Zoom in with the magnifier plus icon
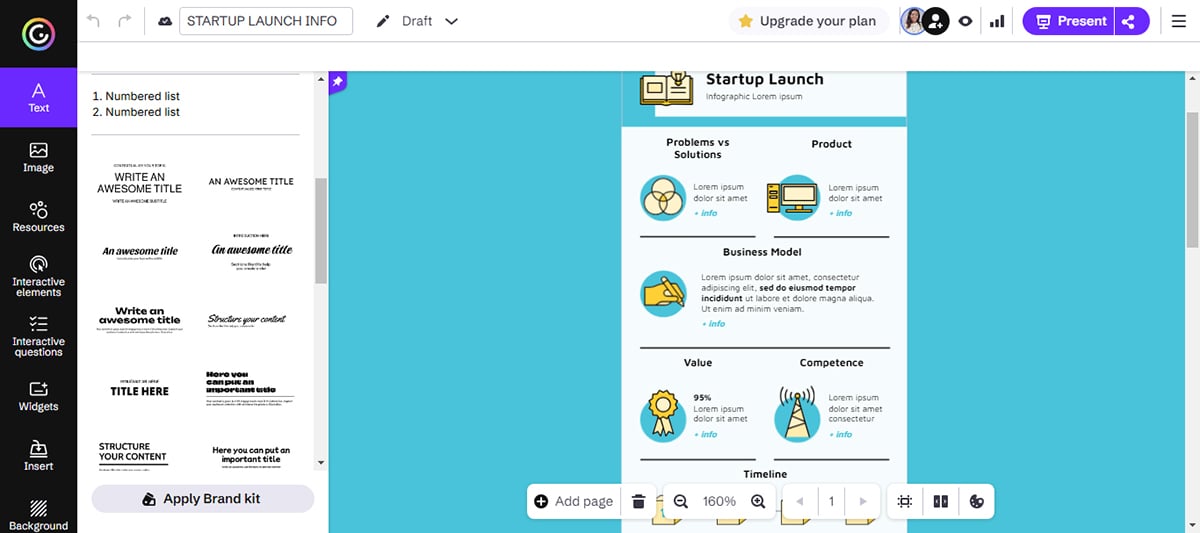The height and width of the screenshot is (533, 1200). point(758,501)
